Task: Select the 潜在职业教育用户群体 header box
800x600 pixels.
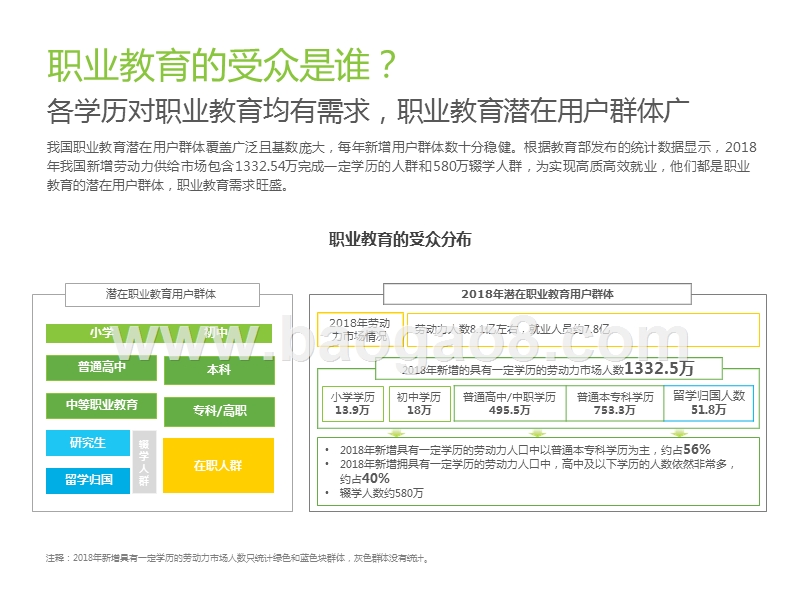Action: 162,294
